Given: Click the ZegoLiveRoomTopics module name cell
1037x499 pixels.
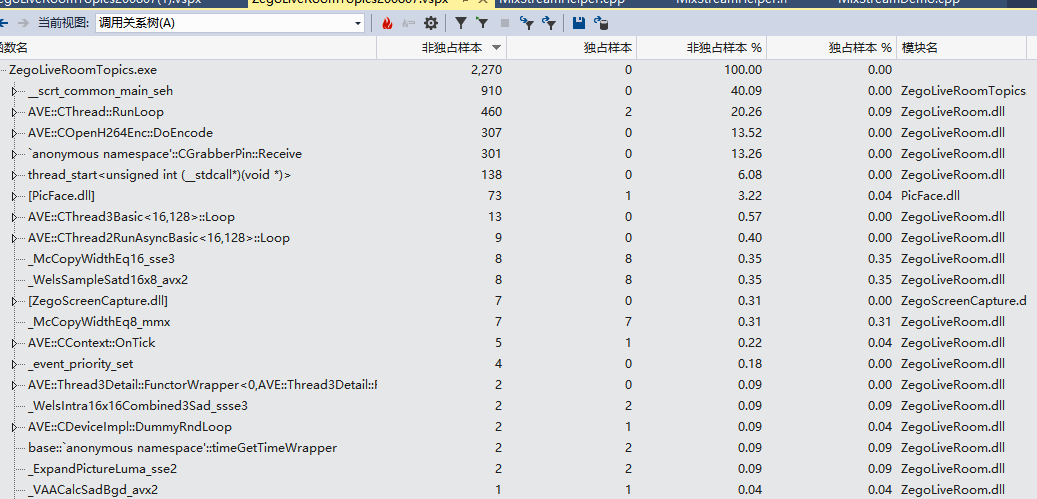Looking at the screenshot, I should (964, 91).
